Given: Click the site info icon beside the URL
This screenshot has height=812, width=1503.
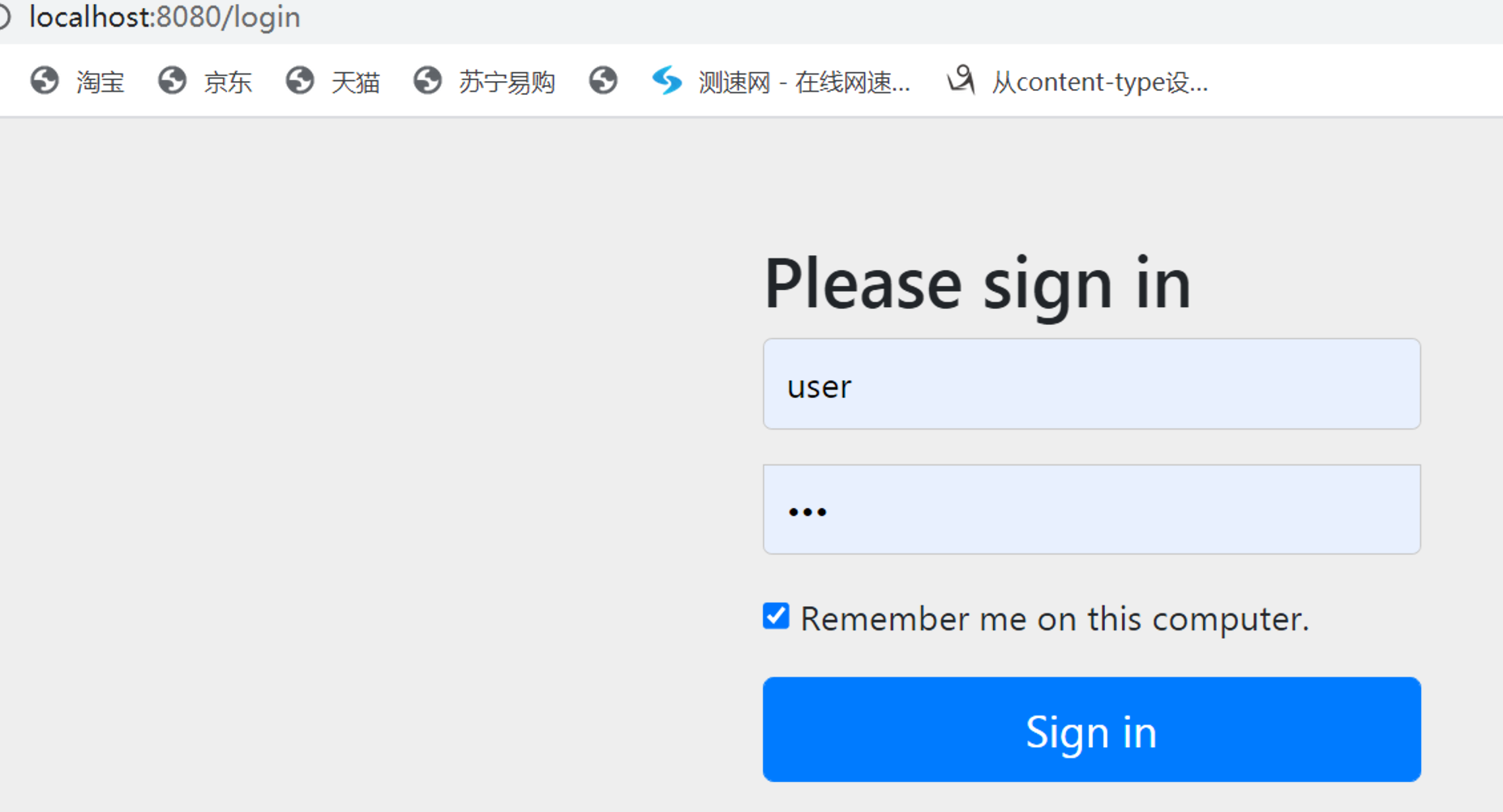Looking at the screenshot, I should click(4, 17).
